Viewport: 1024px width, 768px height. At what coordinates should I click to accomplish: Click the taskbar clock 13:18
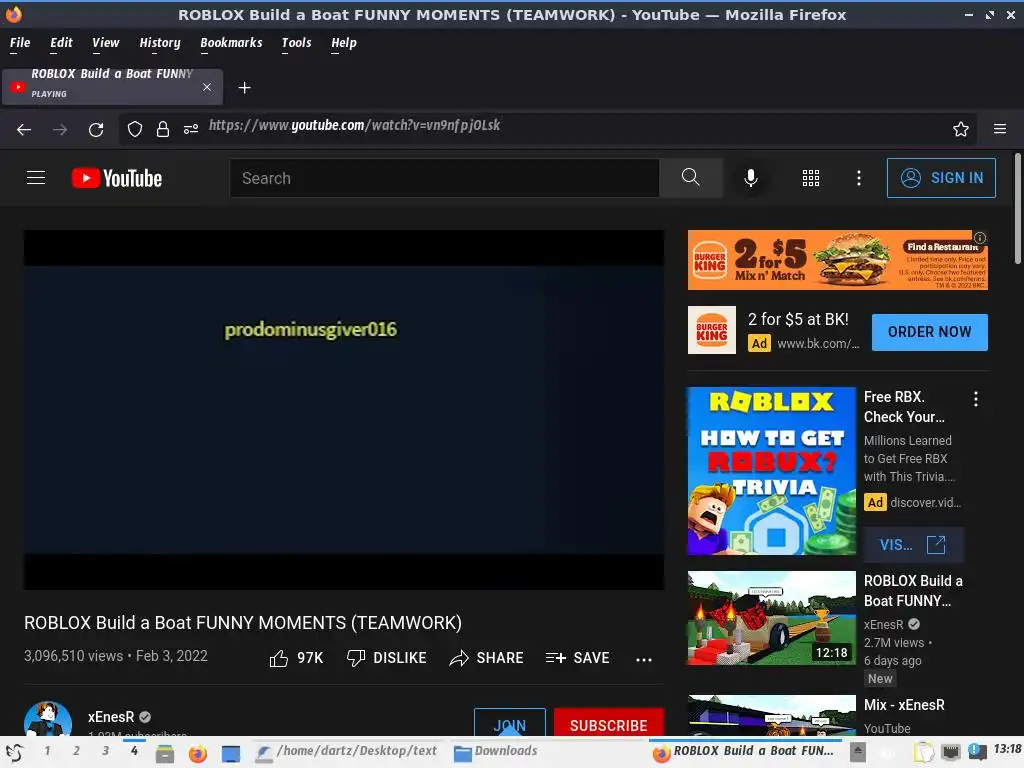[x=1008, y=749]
